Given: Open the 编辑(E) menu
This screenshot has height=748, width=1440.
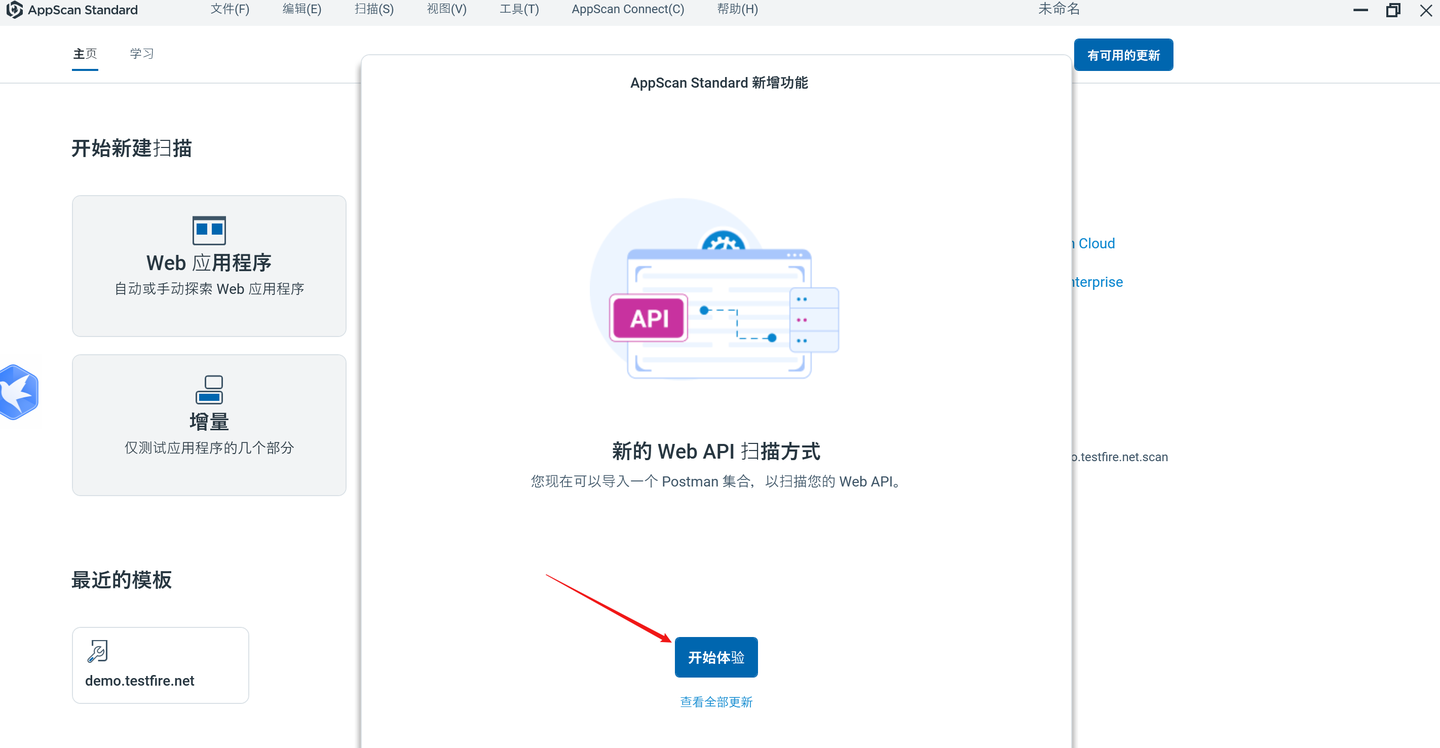Looking at the screenshot, I should 302,9.
